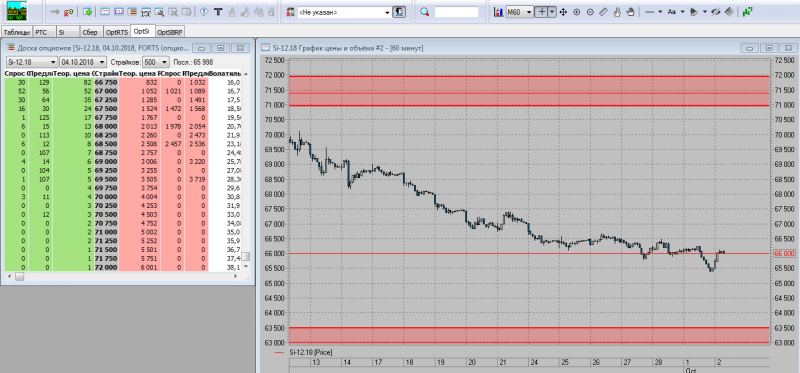Switch to the OptRTS tab
Screen dimensions: 800x373
pyautogui.click(x=117, y=32)
